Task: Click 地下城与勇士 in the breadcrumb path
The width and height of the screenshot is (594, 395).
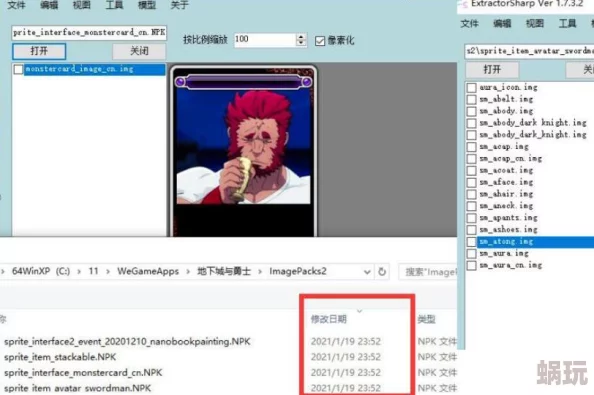Action: click(x=224, y=271)
